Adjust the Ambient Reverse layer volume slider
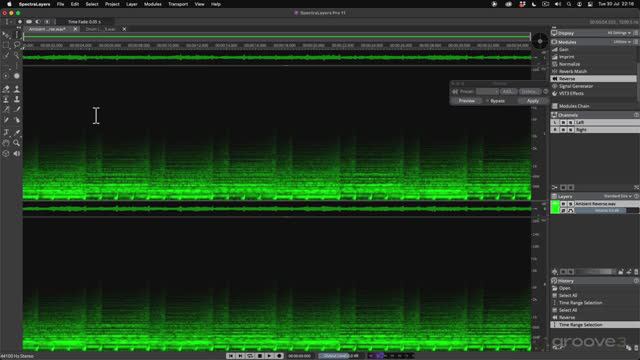 click(607, 211)
